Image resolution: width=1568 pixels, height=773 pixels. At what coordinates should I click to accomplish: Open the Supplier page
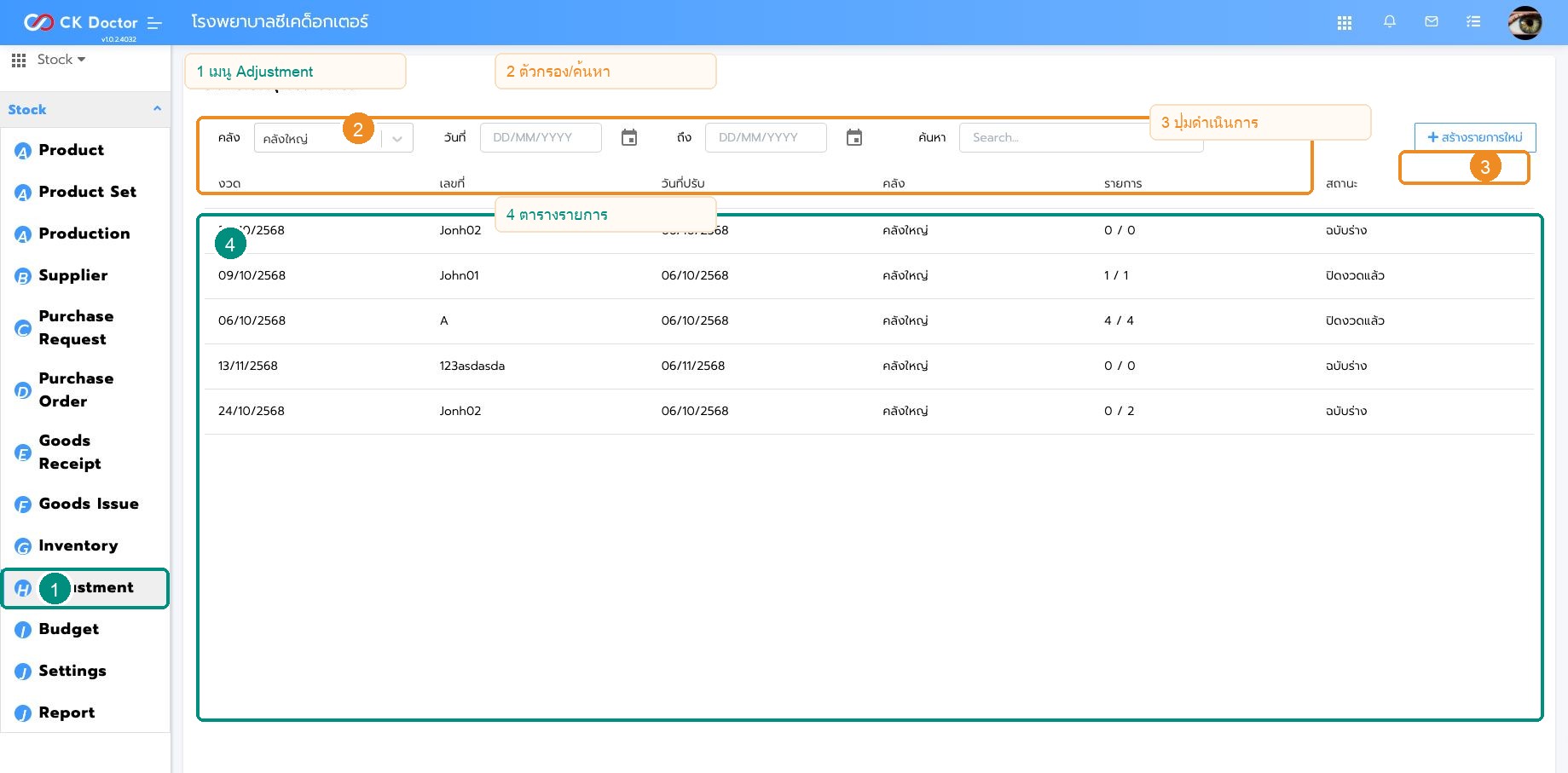click(x=73, y=275)
